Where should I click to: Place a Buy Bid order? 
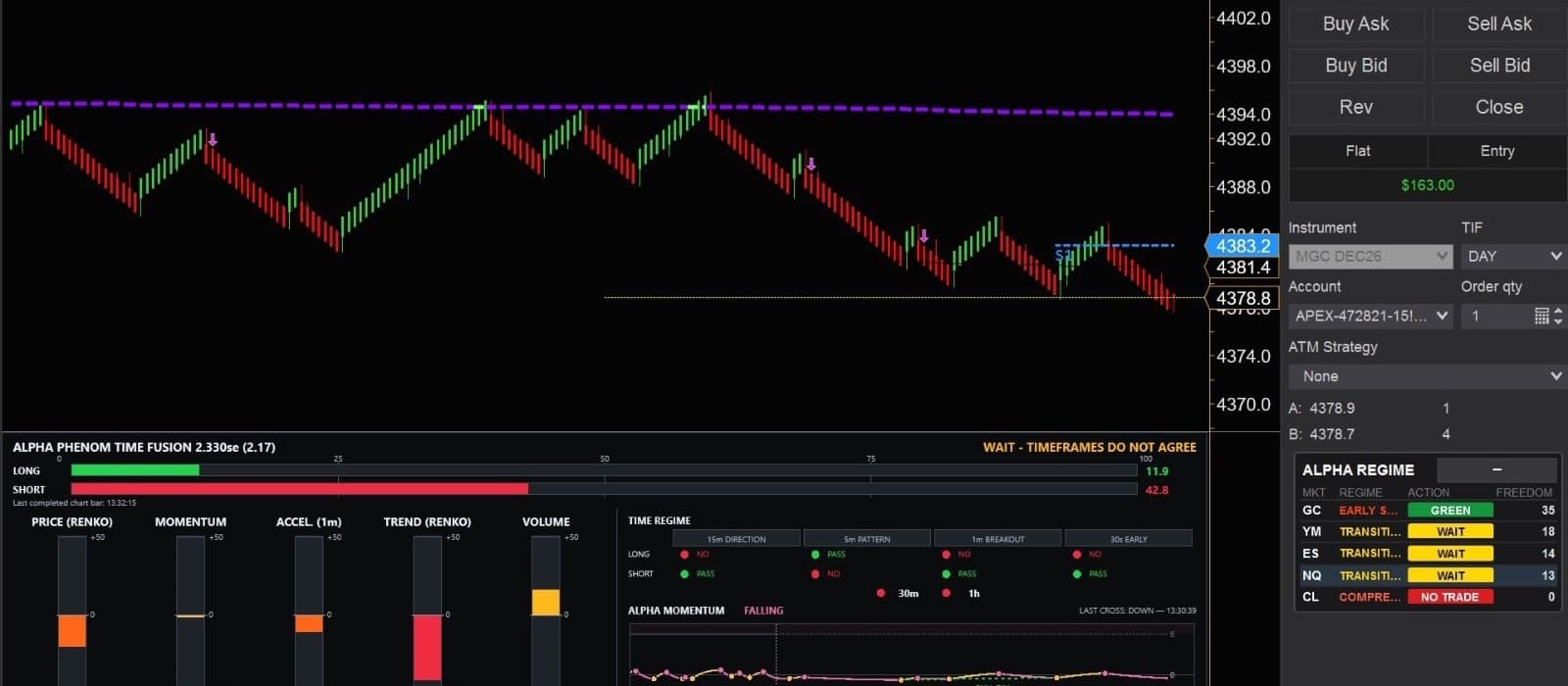click(1355, 66)
